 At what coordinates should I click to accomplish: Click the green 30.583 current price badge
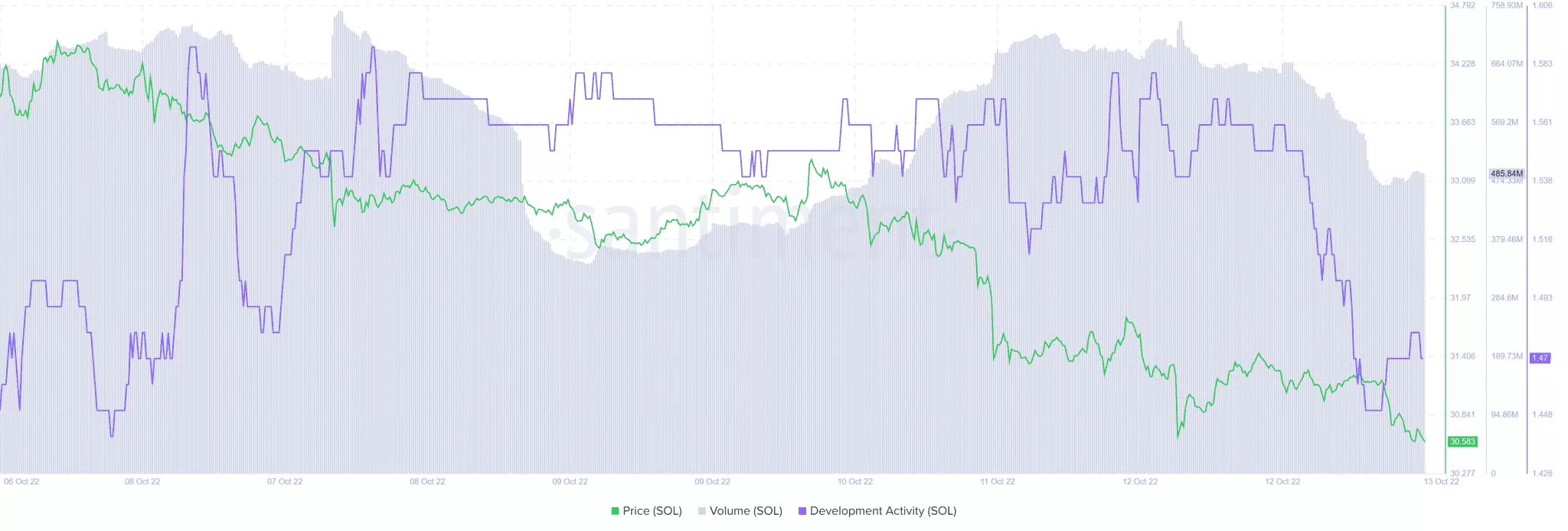(1462, 441)
